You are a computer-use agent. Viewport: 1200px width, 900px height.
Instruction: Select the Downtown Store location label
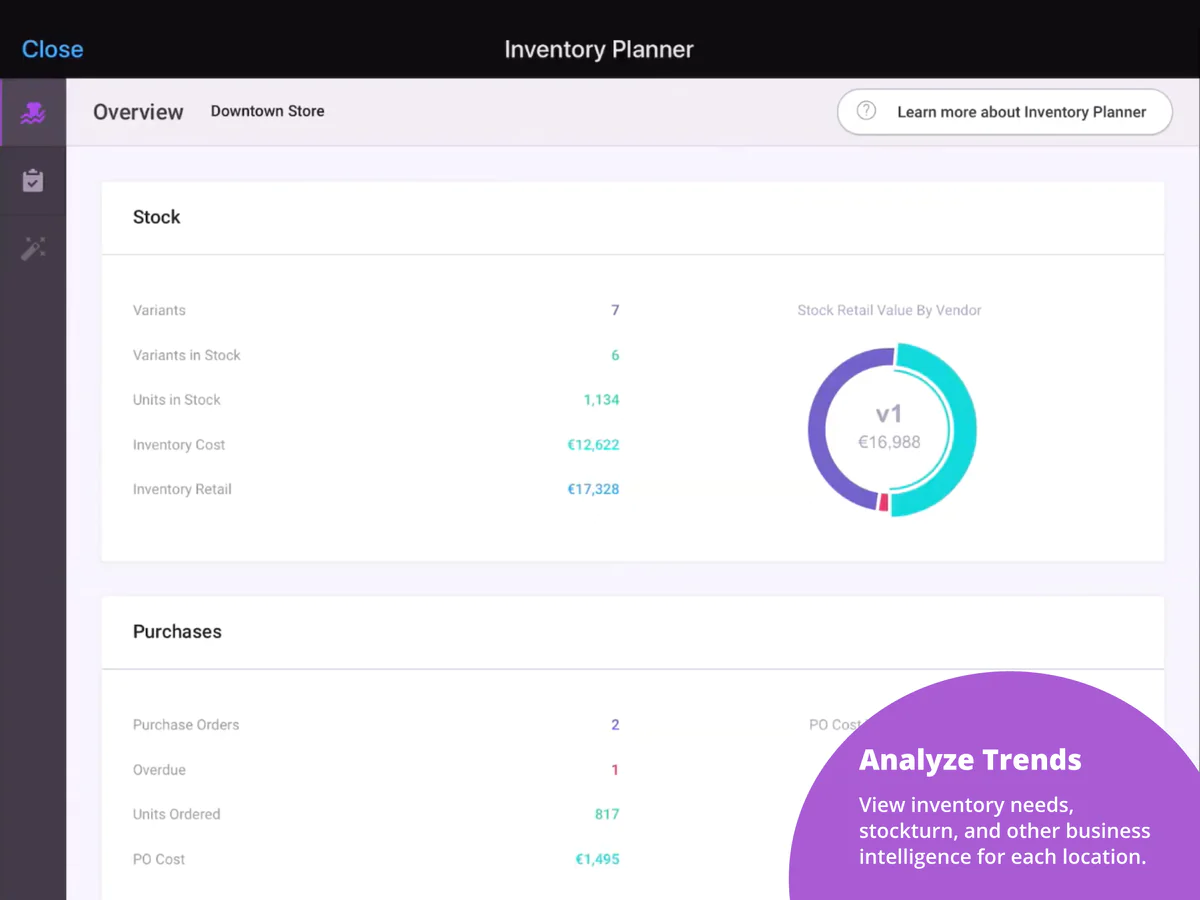267,111
